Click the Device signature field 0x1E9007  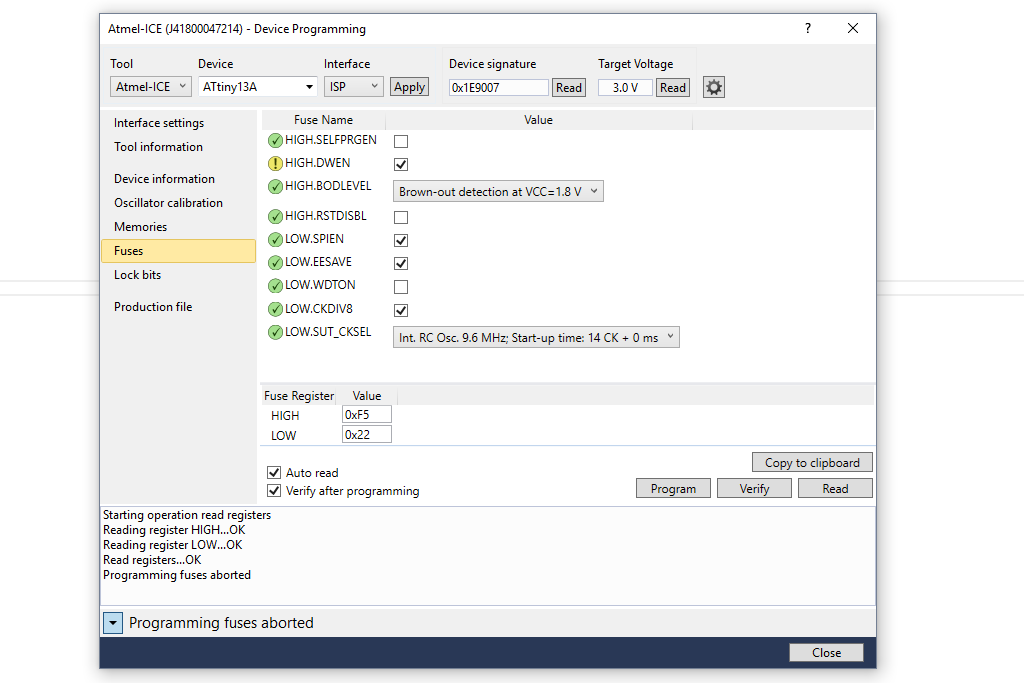click(x=498, y=87)
